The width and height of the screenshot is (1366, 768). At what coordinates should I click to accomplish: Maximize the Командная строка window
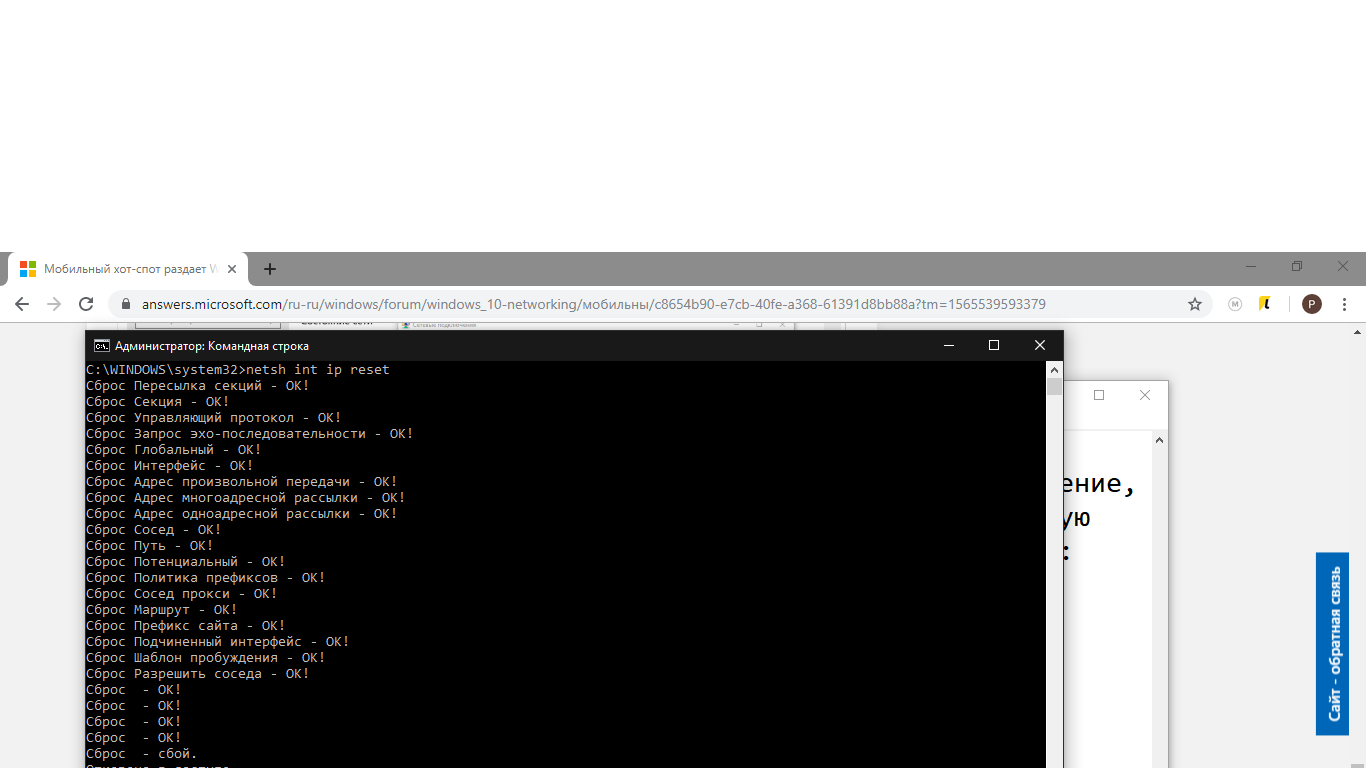point(994,345)
